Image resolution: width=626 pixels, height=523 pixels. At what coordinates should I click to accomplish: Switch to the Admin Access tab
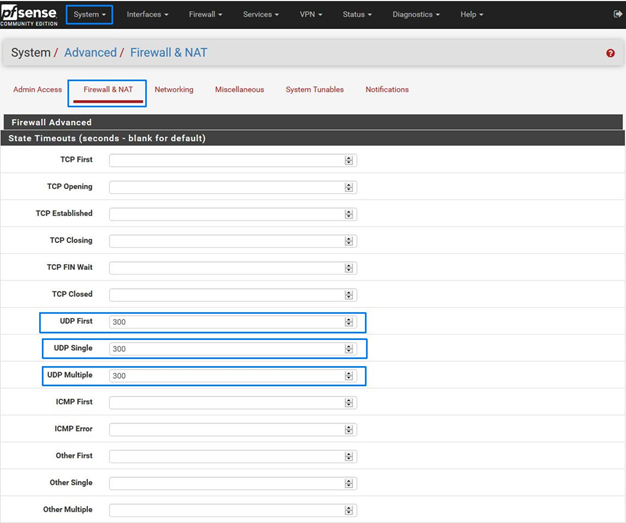click(x=38, y=89)
